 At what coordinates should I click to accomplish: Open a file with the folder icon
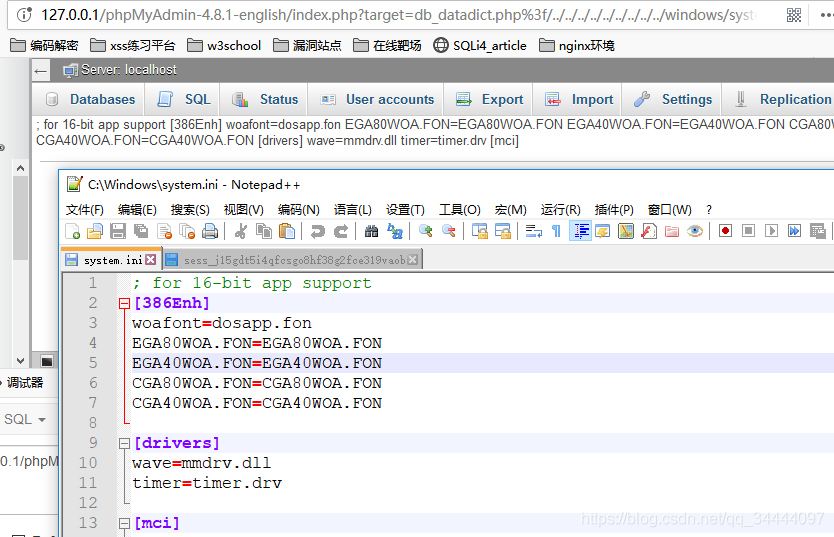95,231
